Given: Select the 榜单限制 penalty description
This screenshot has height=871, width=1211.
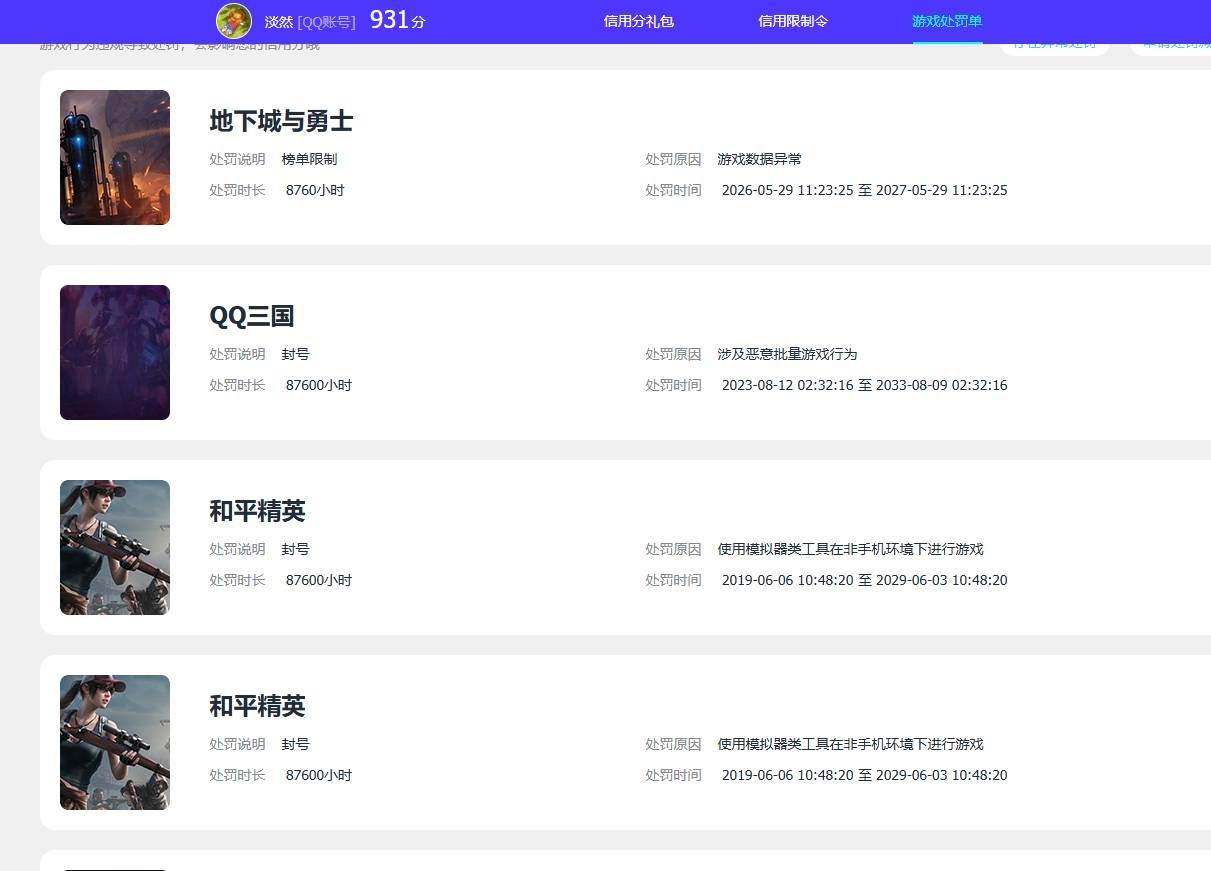Looking at the screenshot, I should pyautogui.click(x=309, y=159).
